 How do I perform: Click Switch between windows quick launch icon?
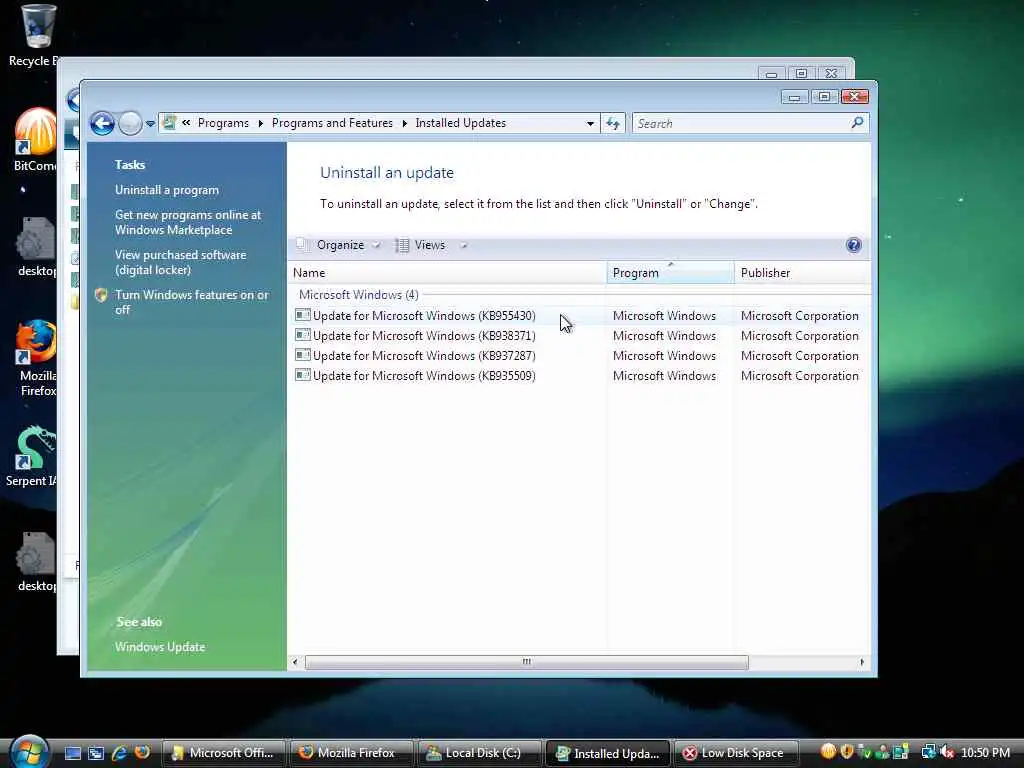tap(97, 753)
